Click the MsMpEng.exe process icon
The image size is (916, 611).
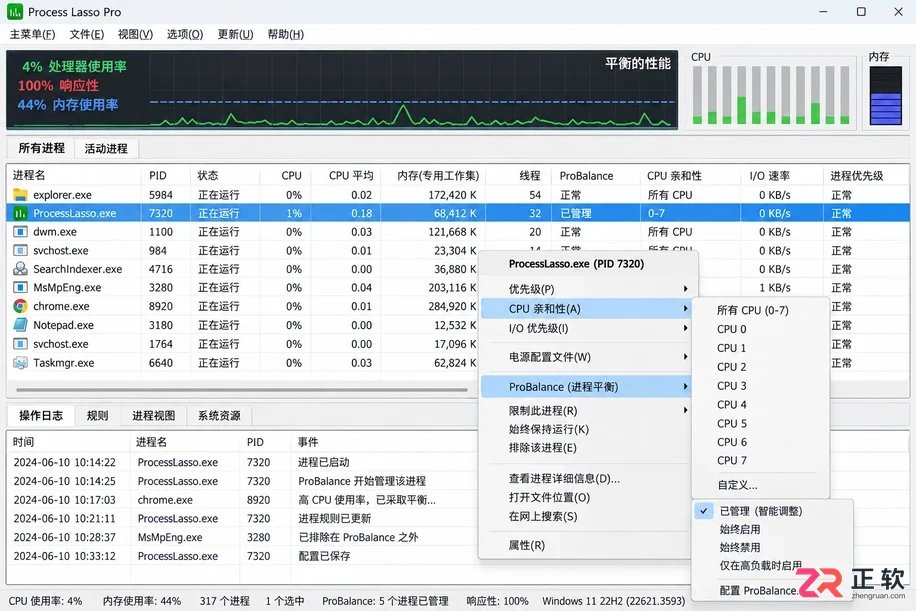[x=20, y=288]
